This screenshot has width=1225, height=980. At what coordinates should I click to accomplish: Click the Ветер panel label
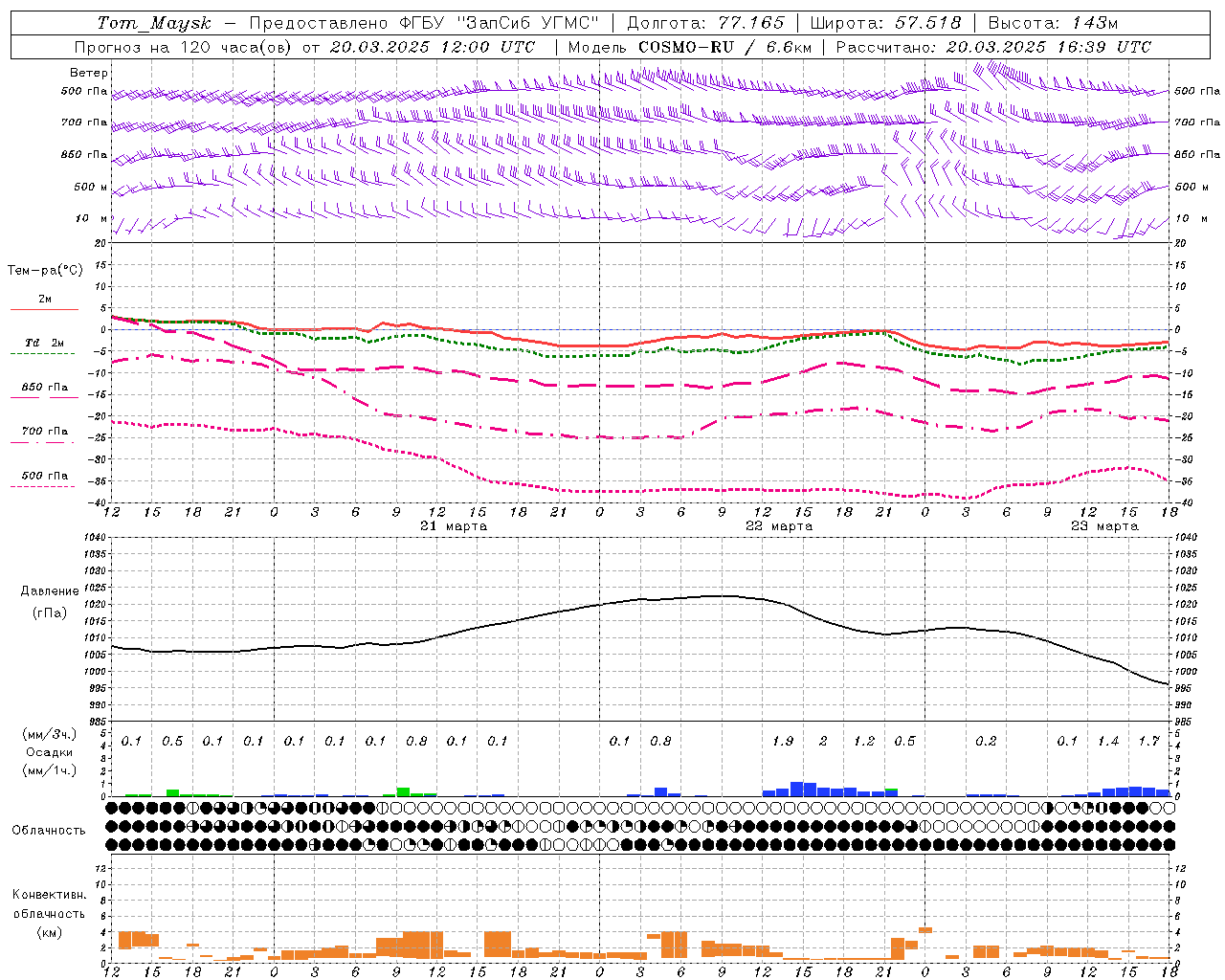pyautogui.click(x=89, y=73)
